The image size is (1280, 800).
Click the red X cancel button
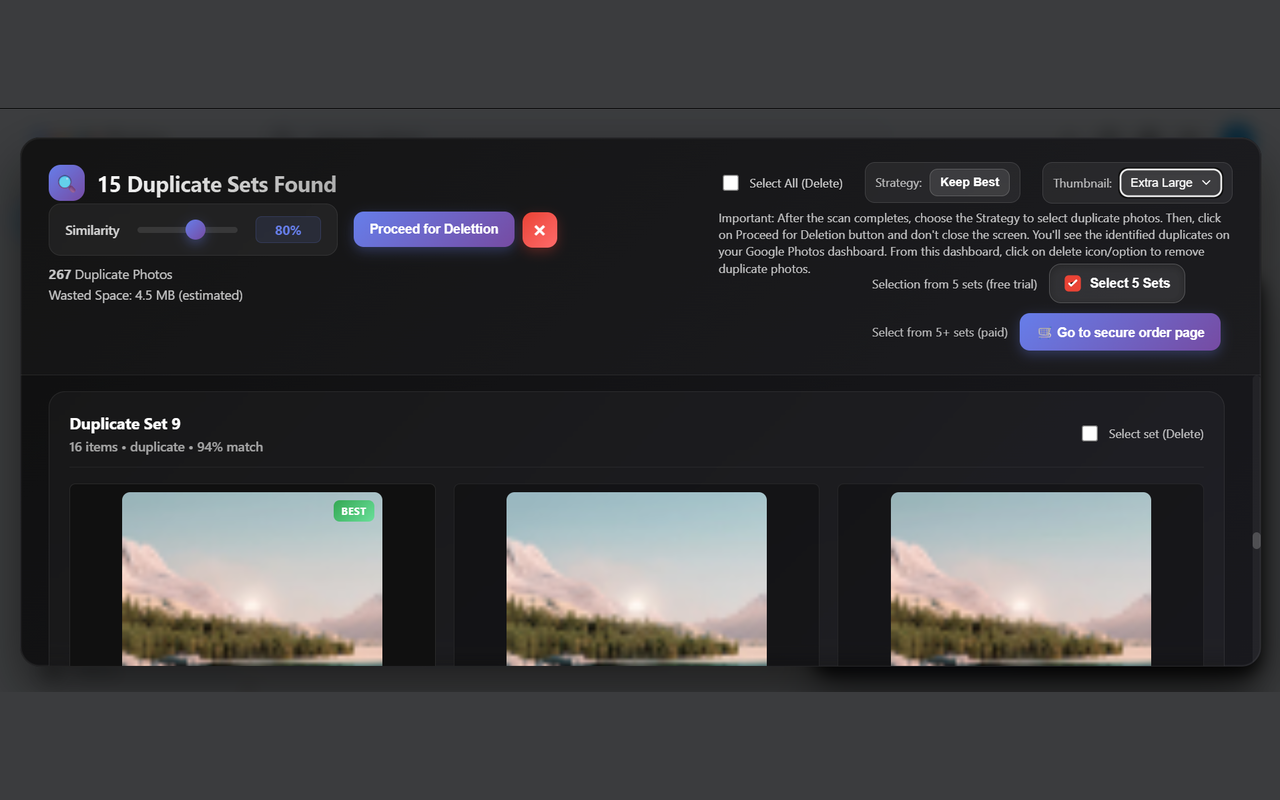[539, 230]
